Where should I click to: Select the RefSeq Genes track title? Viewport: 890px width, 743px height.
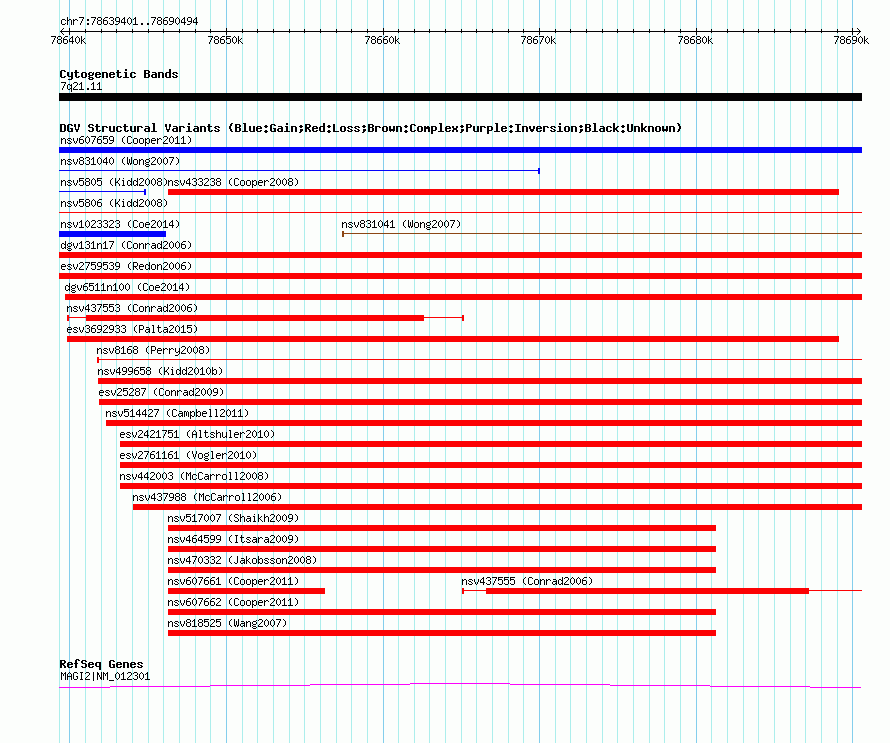(101, 664)
